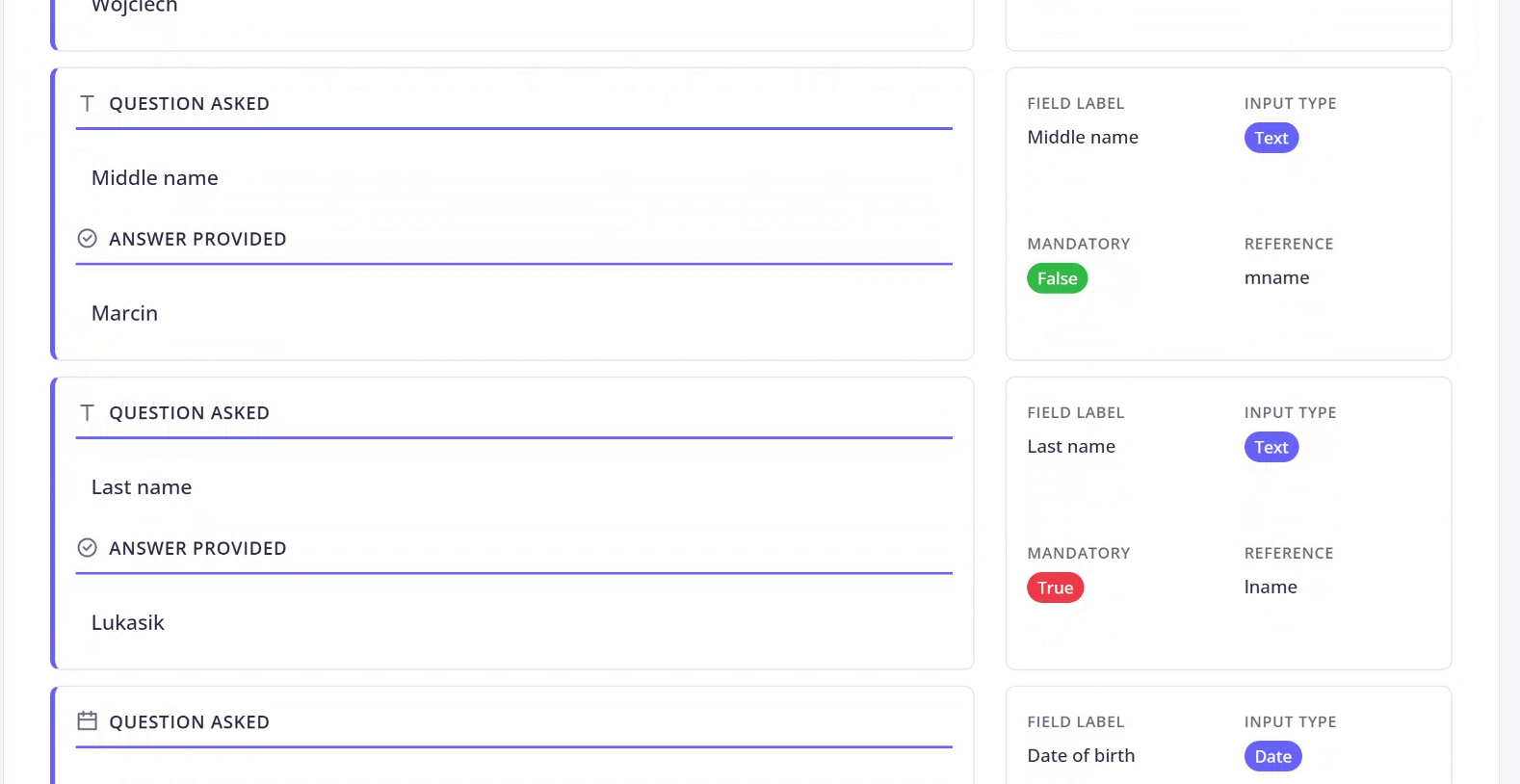
Task: Click the Date of birth field label value
Action: [1081, 756]
